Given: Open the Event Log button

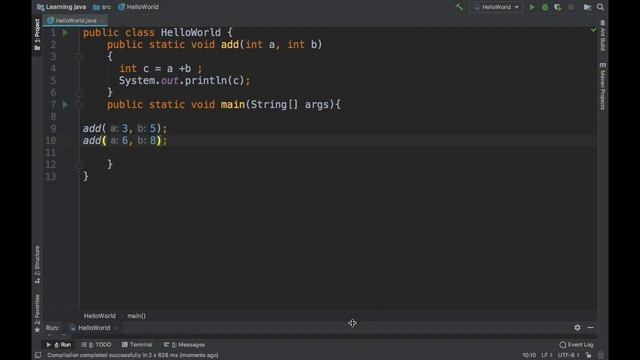Looking at the screenshot, I should (x=576, y=344).
